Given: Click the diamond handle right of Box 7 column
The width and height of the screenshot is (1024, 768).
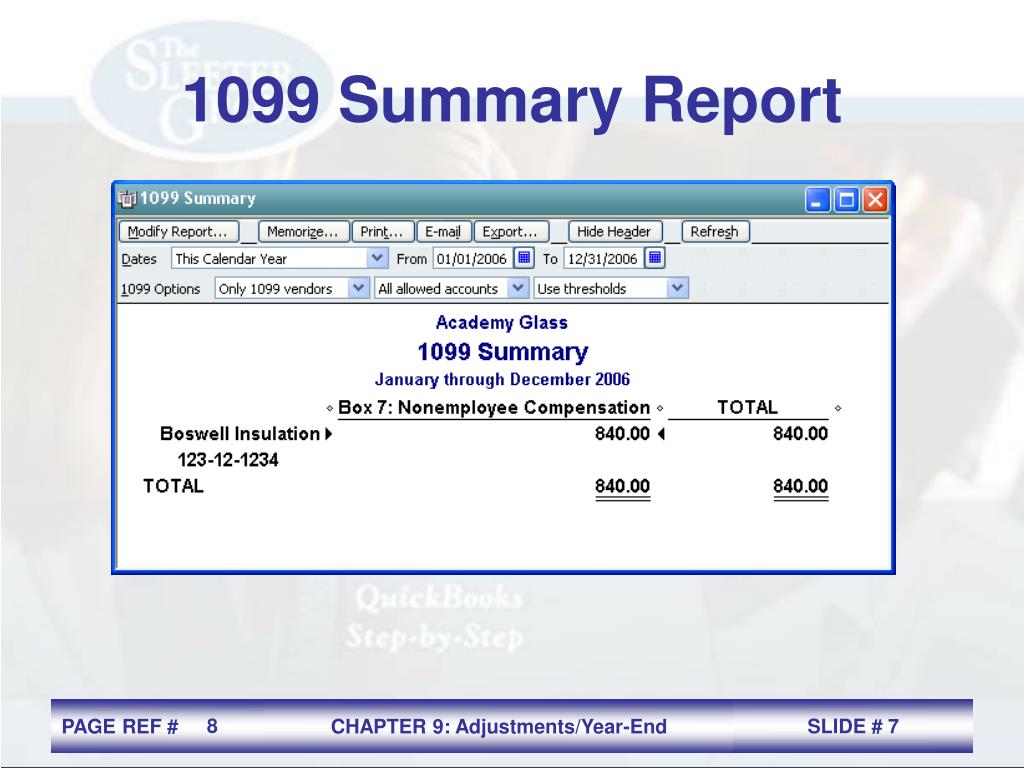Looking at the screenshot, I should pos(660,408).
